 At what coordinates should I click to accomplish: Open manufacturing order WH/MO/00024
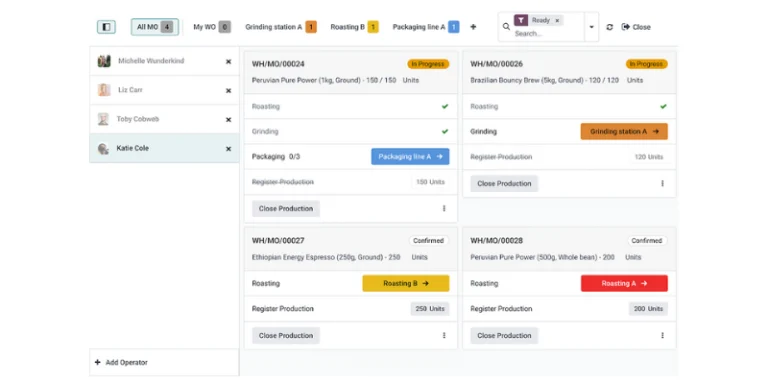coord(278,64)
